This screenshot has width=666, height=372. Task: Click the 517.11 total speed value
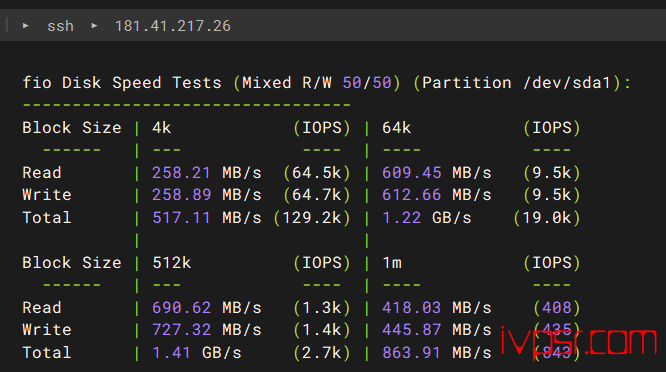click(x=181, y=218)
